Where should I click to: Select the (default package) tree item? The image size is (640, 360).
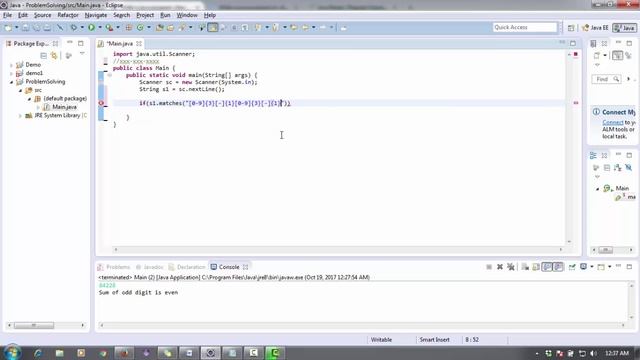pyautogui.click(x=65, y=99)
